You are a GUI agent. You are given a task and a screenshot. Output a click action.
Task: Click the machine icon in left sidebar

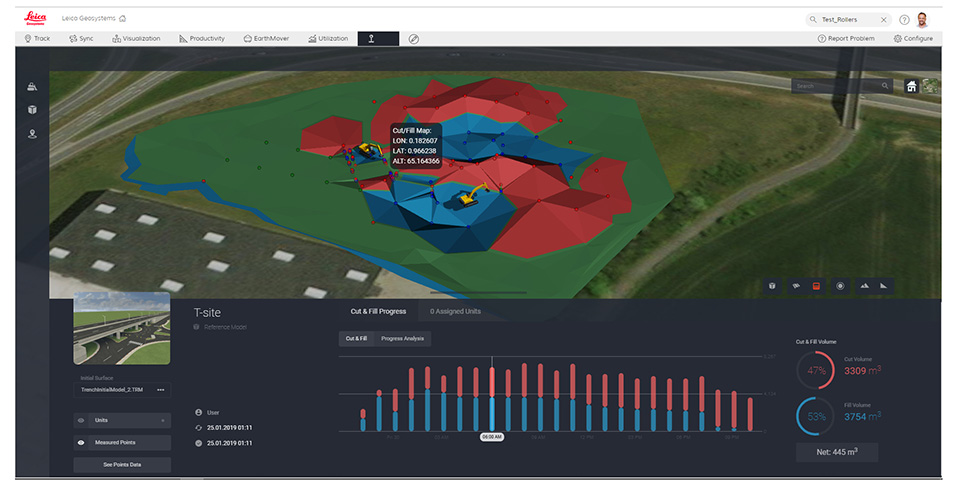(x=32, y=87)
